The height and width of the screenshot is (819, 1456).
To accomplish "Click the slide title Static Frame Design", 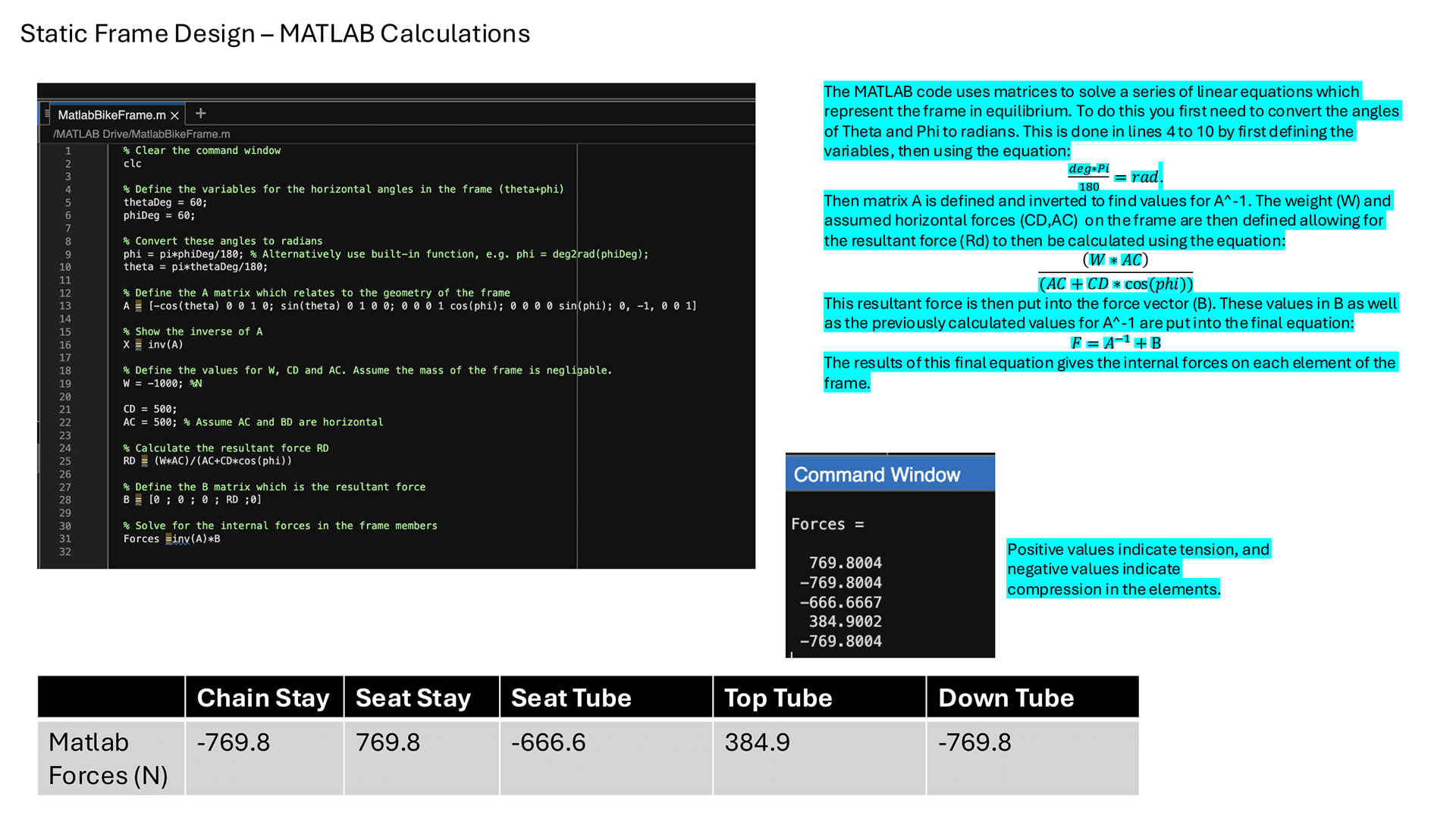I will point(275,33).
